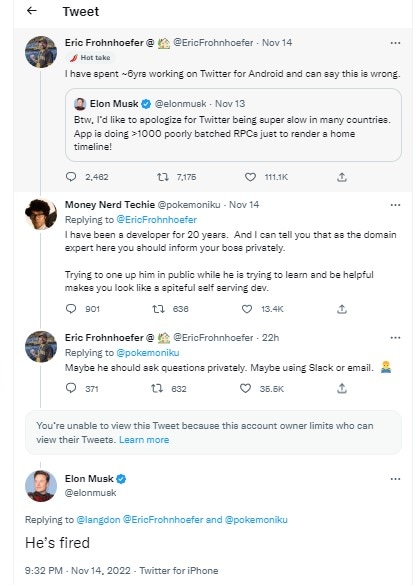Share Money Nerd Techie's tweet

click(342, 309)
